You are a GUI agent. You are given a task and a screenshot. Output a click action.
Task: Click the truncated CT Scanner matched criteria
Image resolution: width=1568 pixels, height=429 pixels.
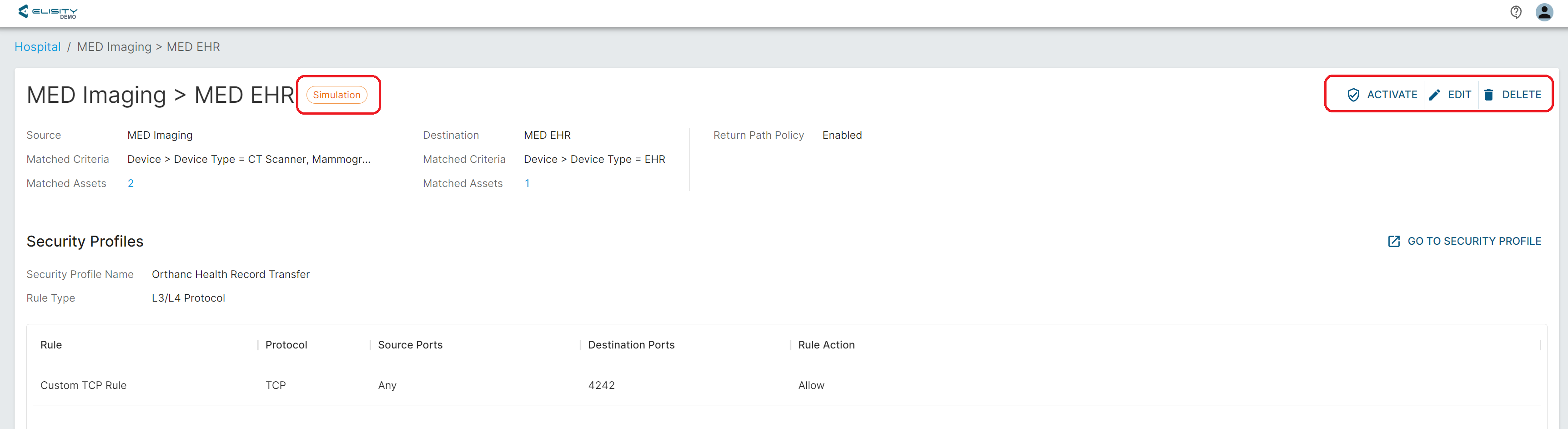[x=249, y=159]
